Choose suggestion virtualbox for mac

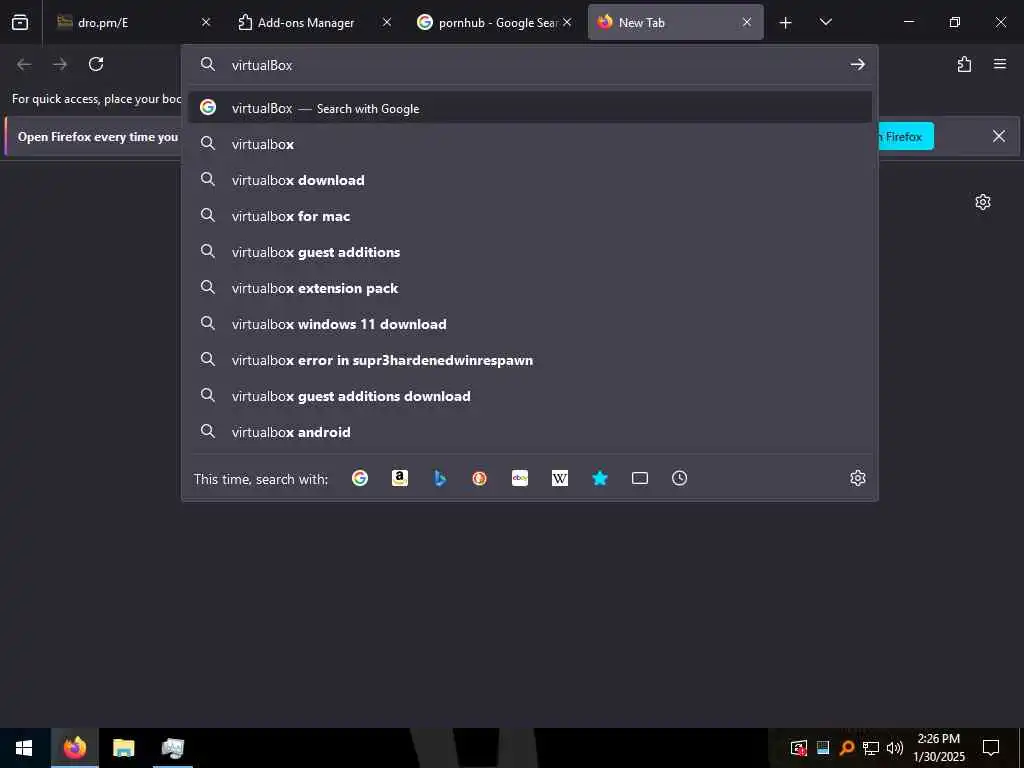pos(530,216)
